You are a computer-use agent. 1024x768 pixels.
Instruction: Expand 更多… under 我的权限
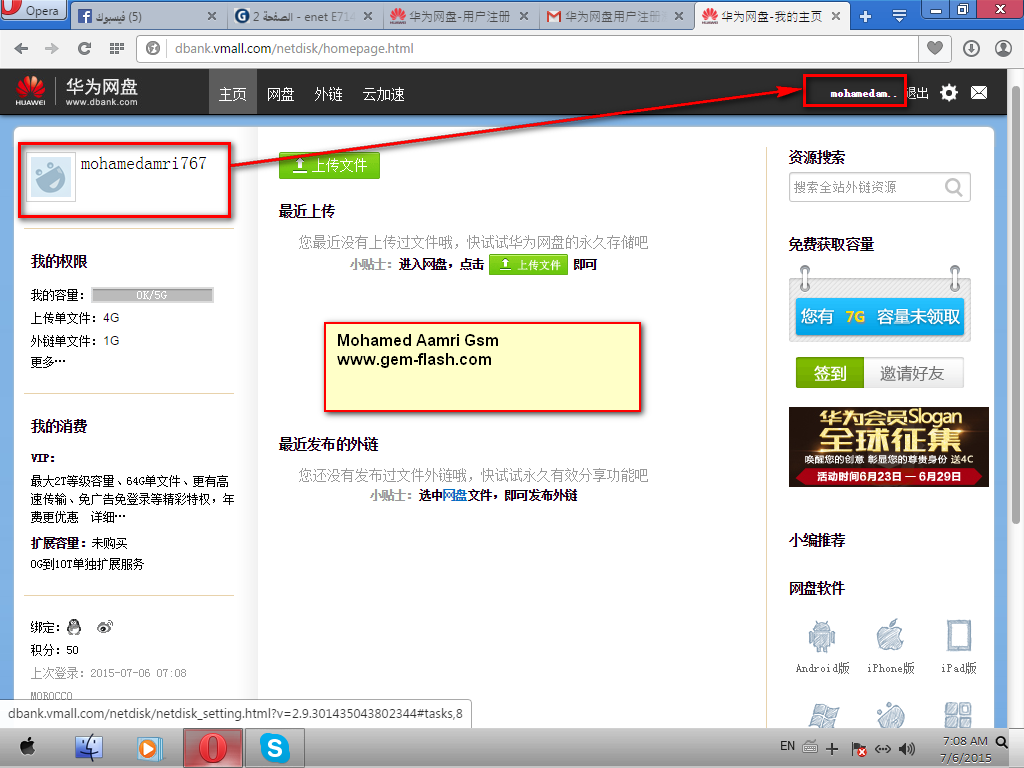[x=48, y=362]
